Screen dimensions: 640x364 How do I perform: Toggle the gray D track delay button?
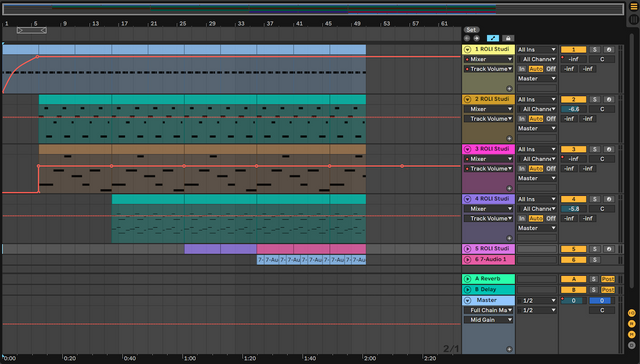click(631, 345)
